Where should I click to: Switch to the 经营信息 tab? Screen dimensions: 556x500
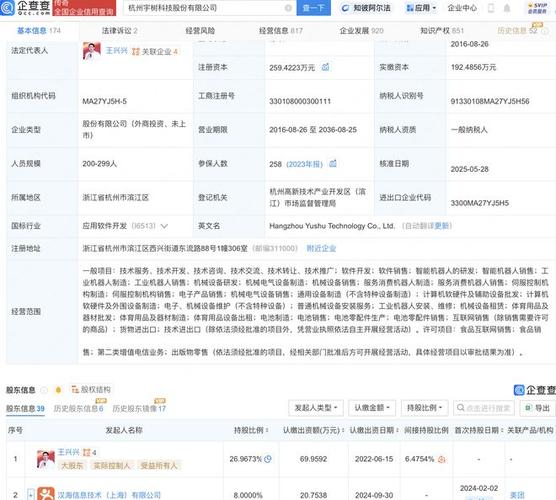[281, 31]
